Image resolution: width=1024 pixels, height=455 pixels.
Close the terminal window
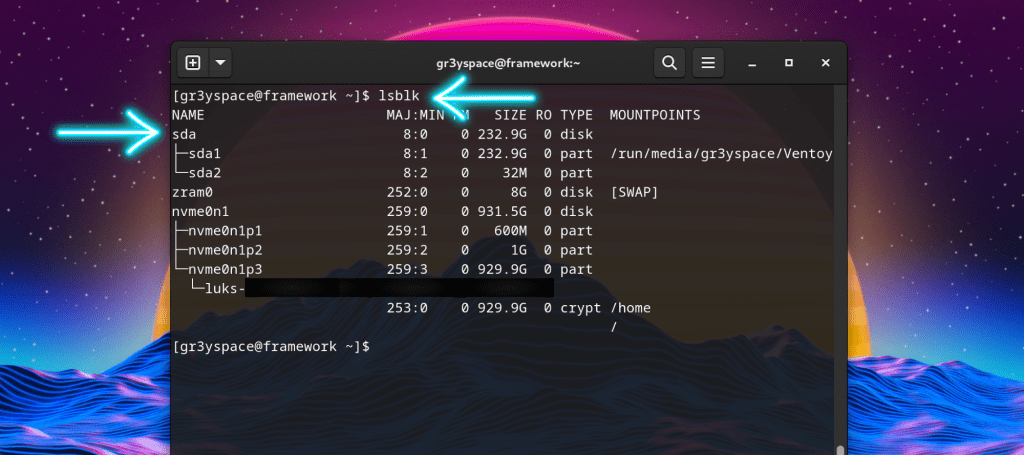point(825,63)
